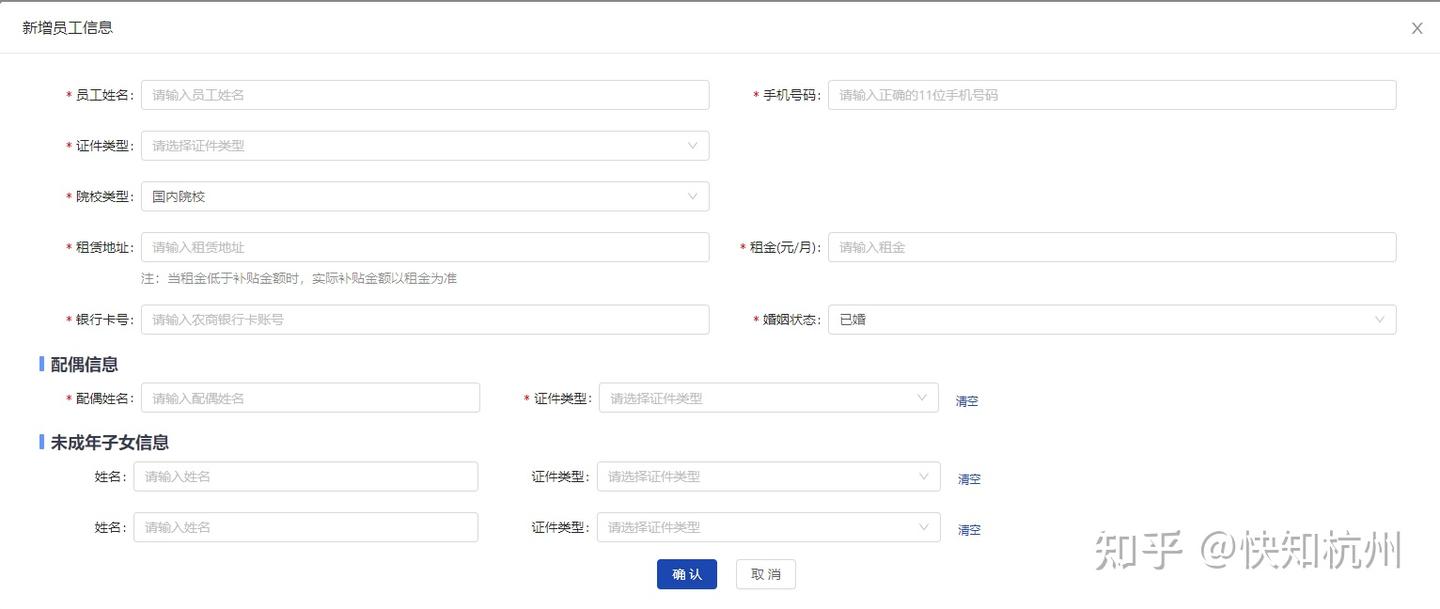
Task: Click the 租金(元/月) input field
Action: [x=1111, y=247]
